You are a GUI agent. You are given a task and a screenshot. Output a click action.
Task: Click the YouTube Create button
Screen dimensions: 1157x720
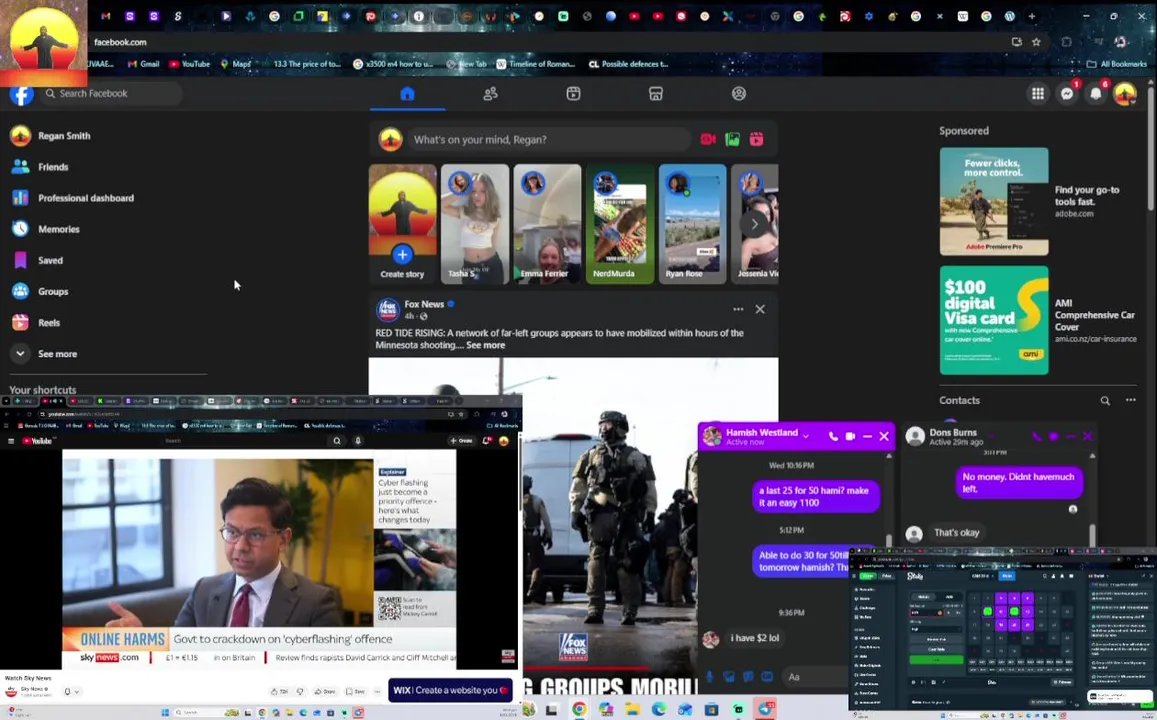tap(462, 440)
